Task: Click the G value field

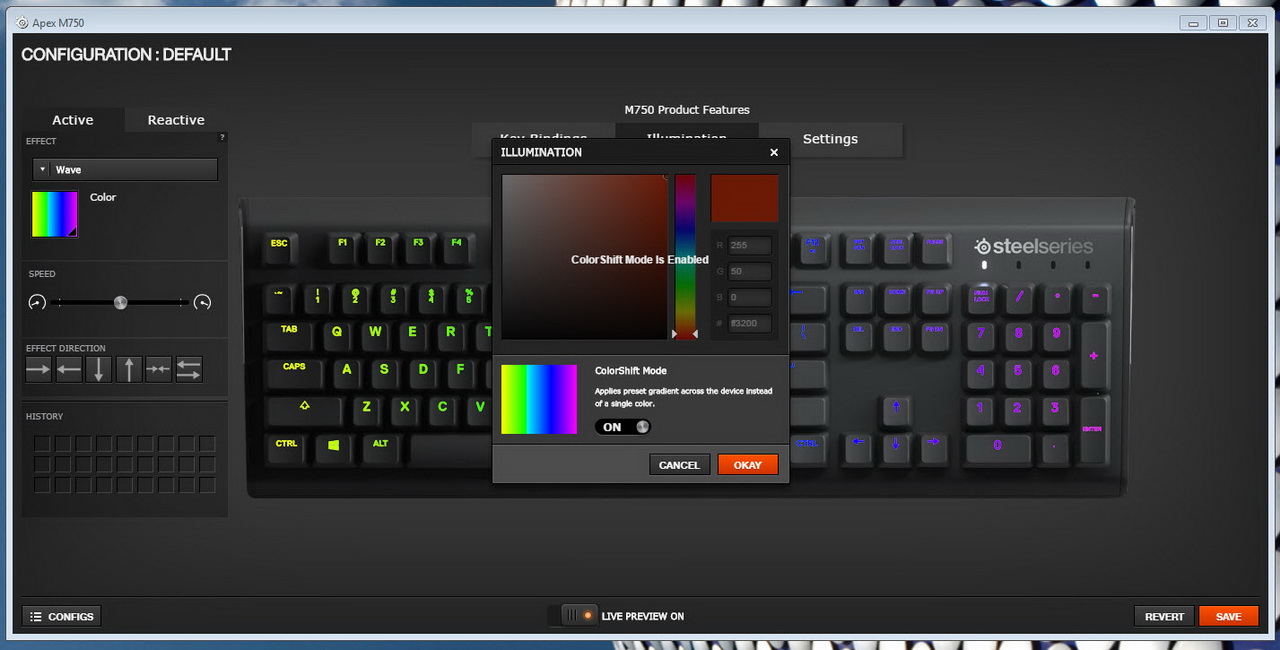Action: [x=750, y=271]
